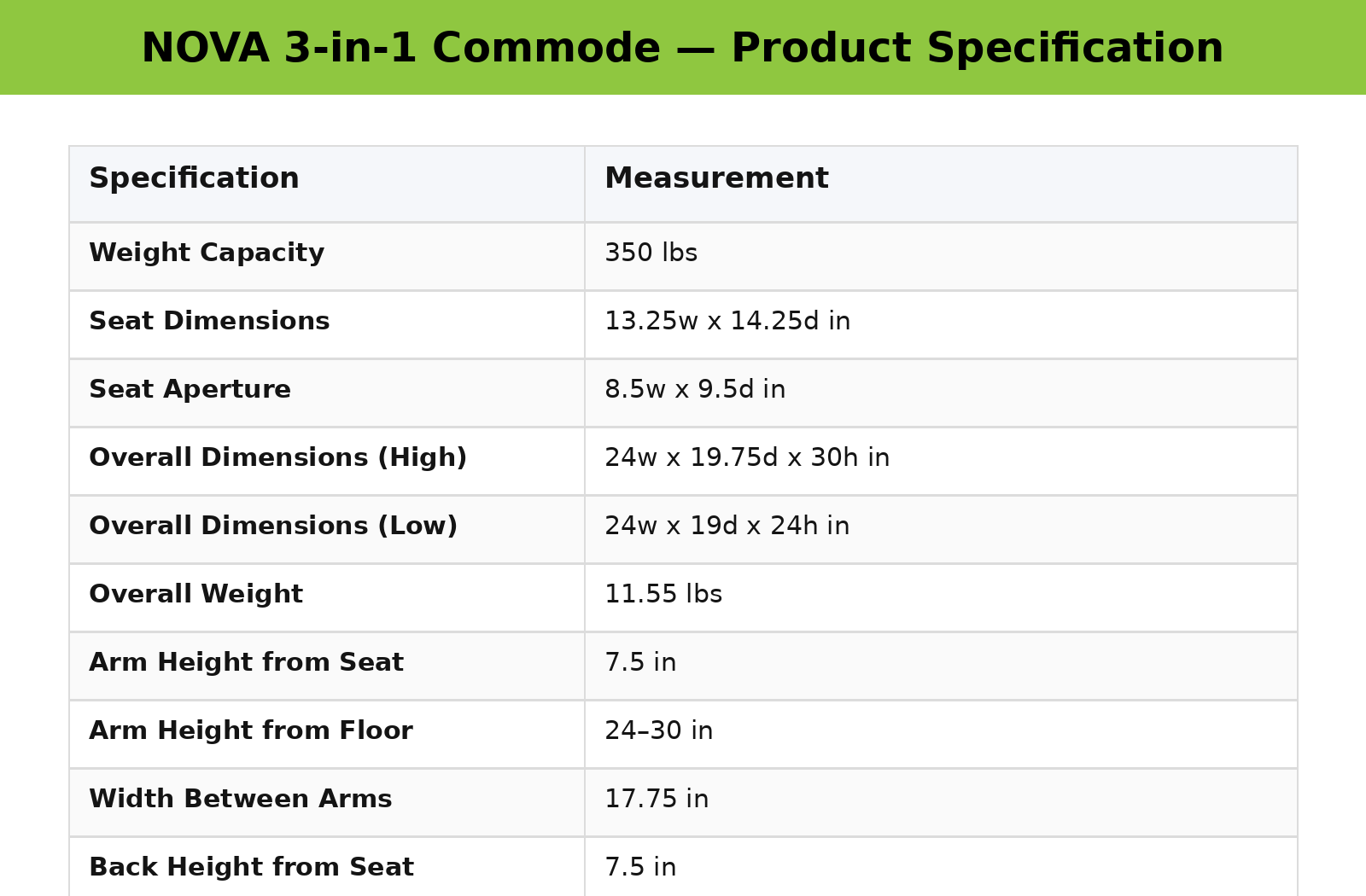The height and width of the screenshot is (896, 1366).
Task: Click the 13.25w x 14.25d in measurement
Action: (x=727, y=322)
